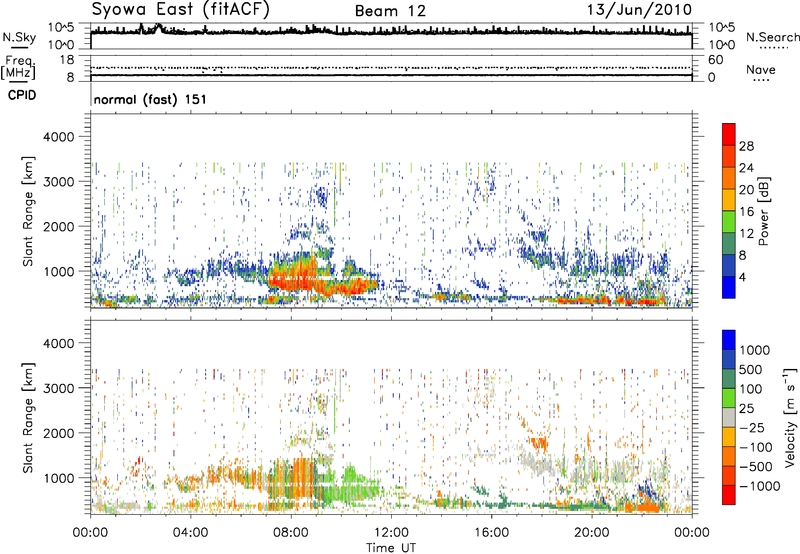Image resolution: width=800 pixels, height=554 pixels.
Task: Click the orange 20–24 dB Power segment
Action: point(729,178)
